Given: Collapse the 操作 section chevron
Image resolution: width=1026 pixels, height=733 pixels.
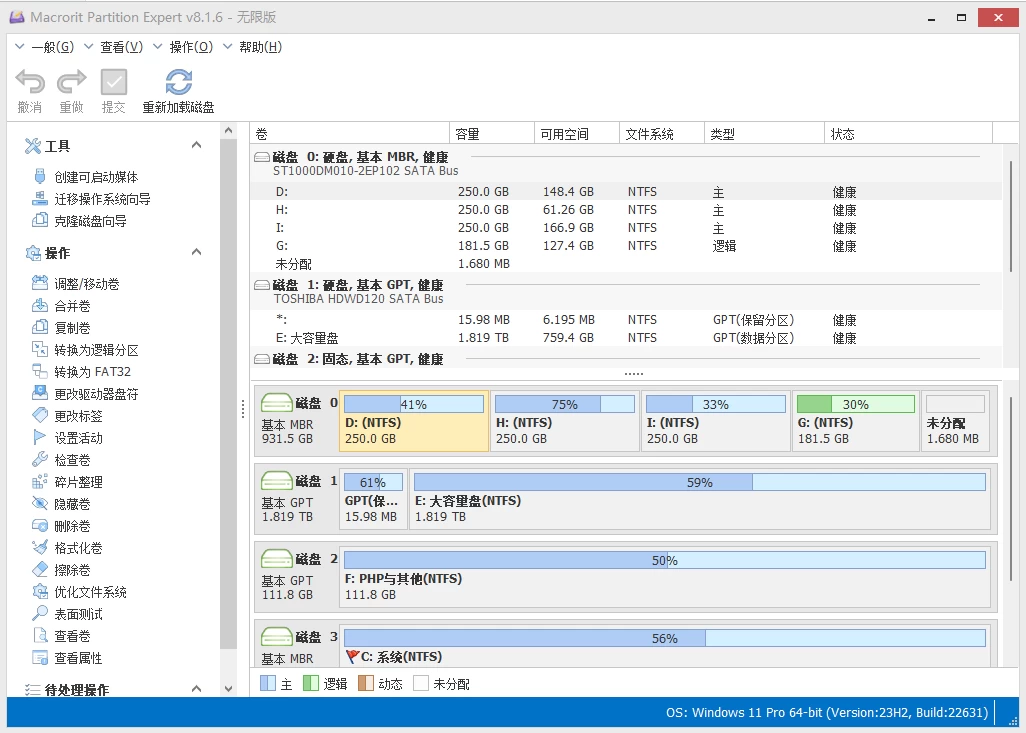Looking at the screenshot, I should click(x=197, y=252).
